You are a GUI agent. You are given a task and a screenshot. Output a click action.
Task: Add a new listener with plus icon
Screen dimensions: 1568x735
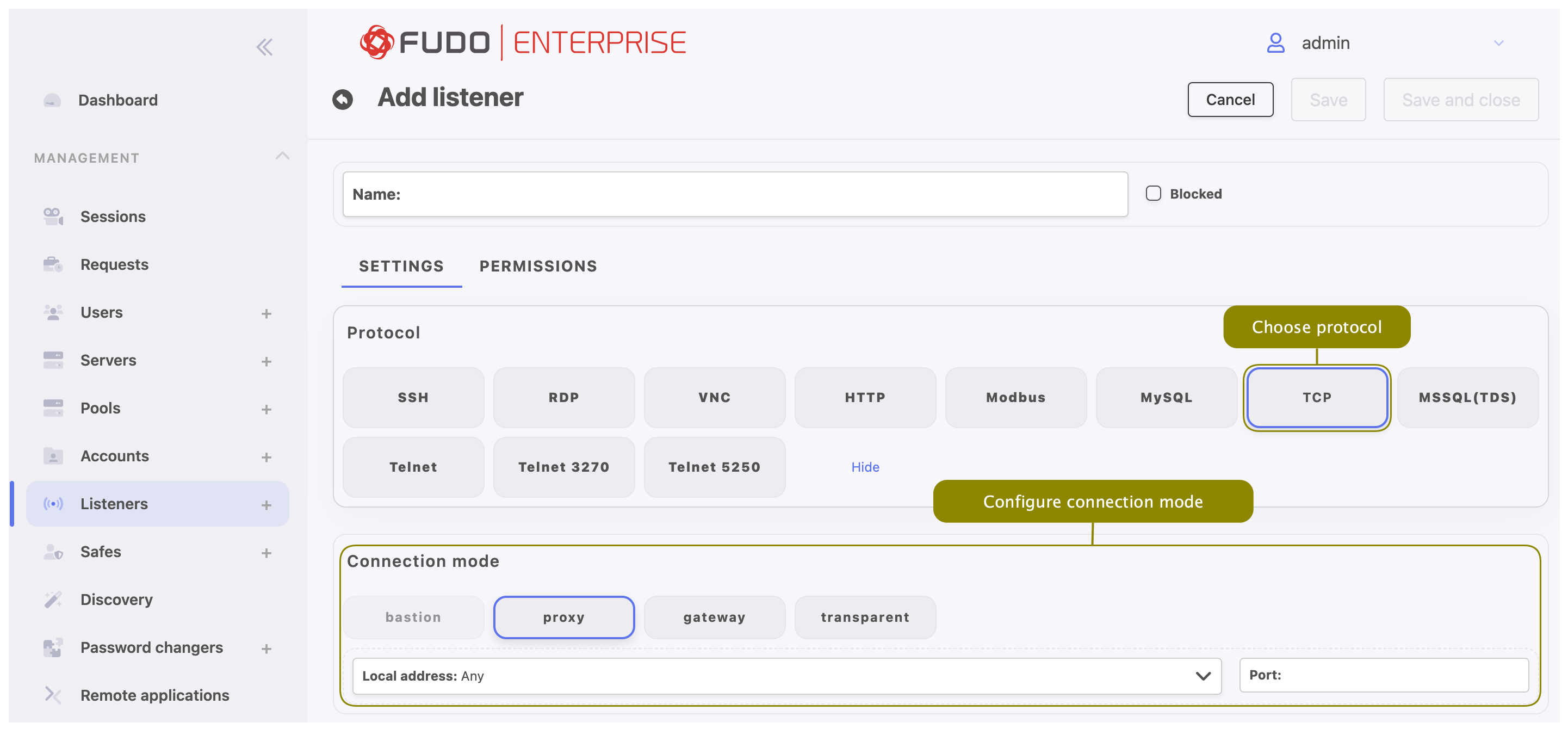click(266, 505)
